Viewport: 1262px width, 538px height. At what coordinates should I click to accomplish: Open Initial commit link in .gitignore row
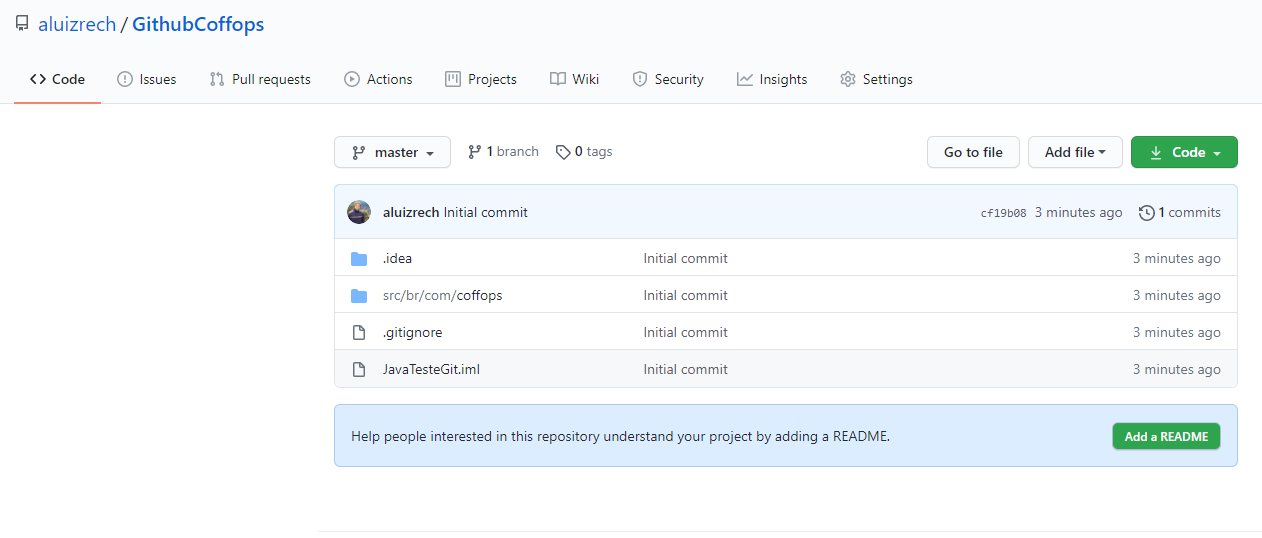685,332
